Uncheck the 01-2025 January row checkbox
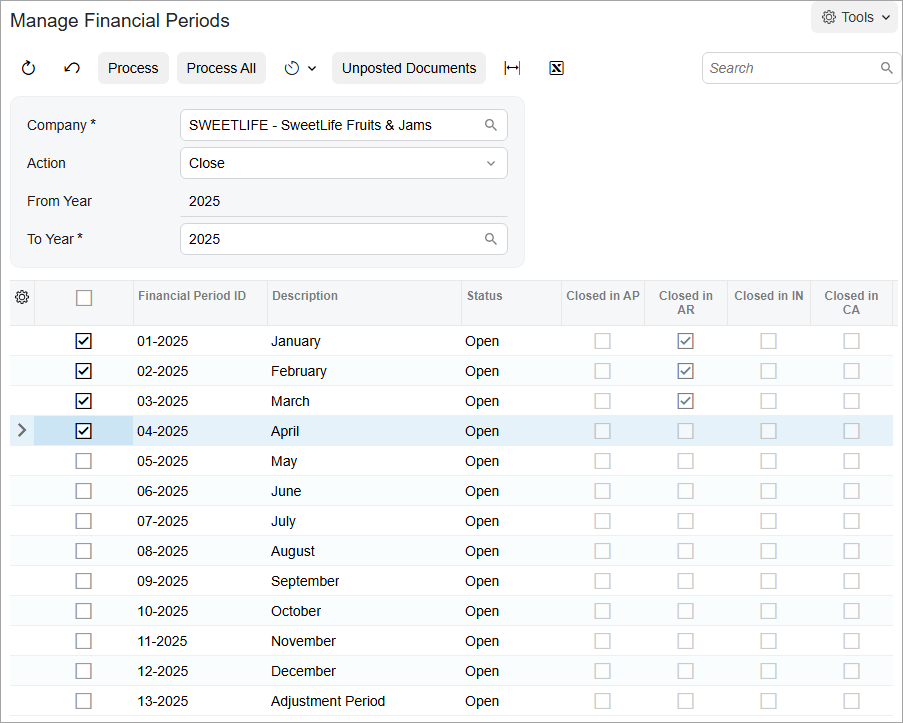This screenshot has height=723, width=903. [x=84, y=341]
